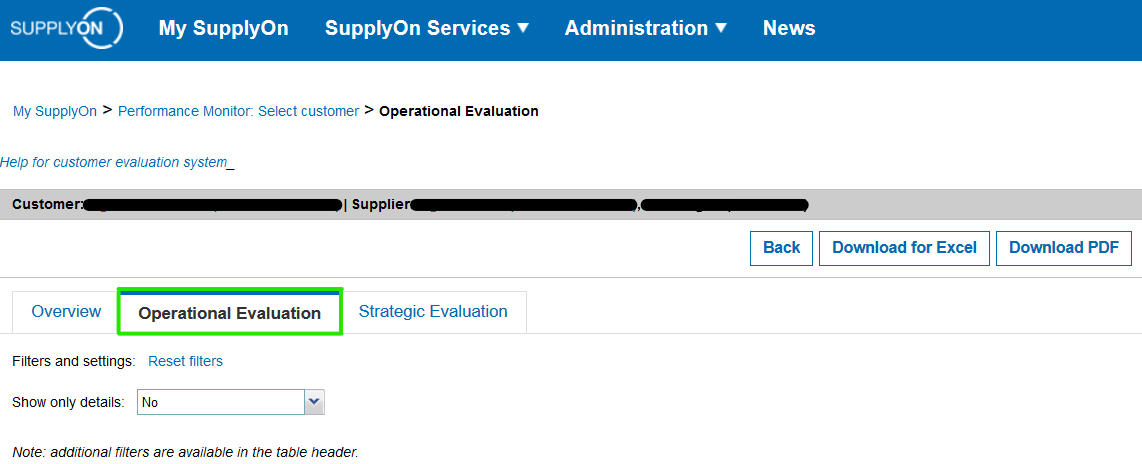The width and height of the screenshot is (1142, 464).
Task: Expand the Administration menu arrow
Action: (721, 28)
